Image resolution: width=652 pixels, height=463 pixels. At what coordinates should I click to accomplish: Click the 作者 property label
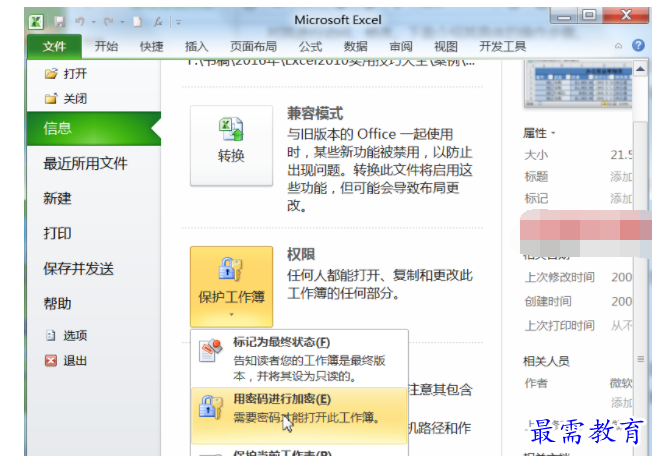coord(536,383)
